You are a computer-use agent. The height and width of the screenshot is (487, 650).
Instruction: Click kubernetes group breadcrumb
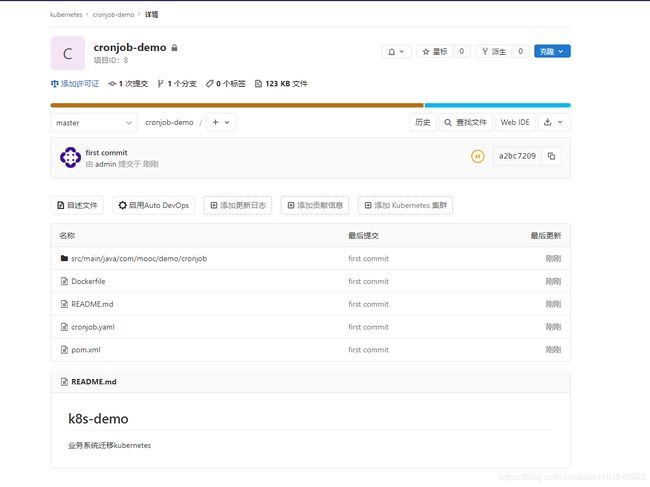click(66, 15)
